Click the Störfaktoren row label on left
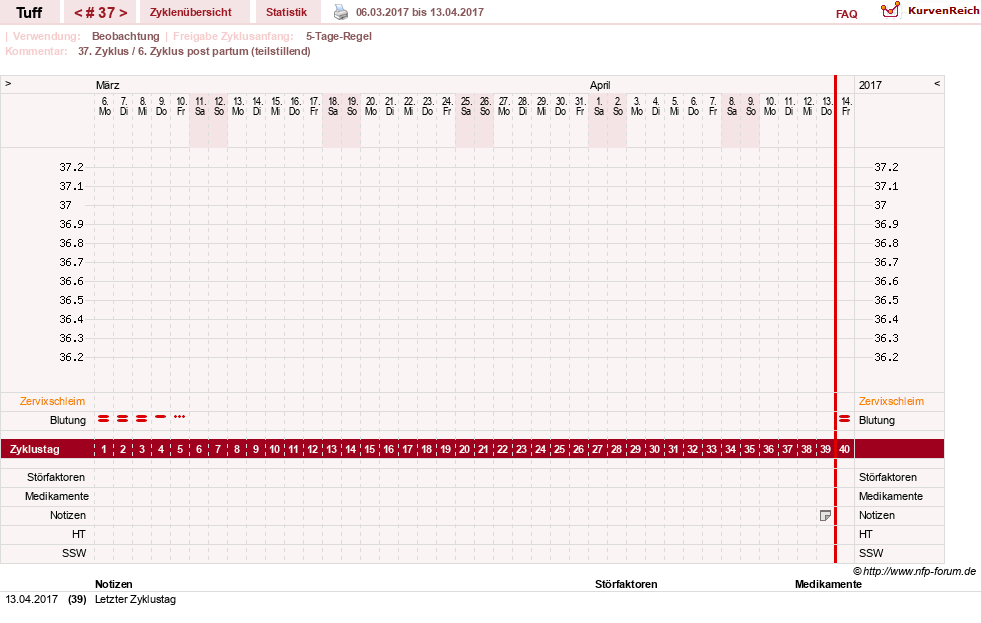Image resolution: width=981 pixels, height=623 pixels. point(56,477)
